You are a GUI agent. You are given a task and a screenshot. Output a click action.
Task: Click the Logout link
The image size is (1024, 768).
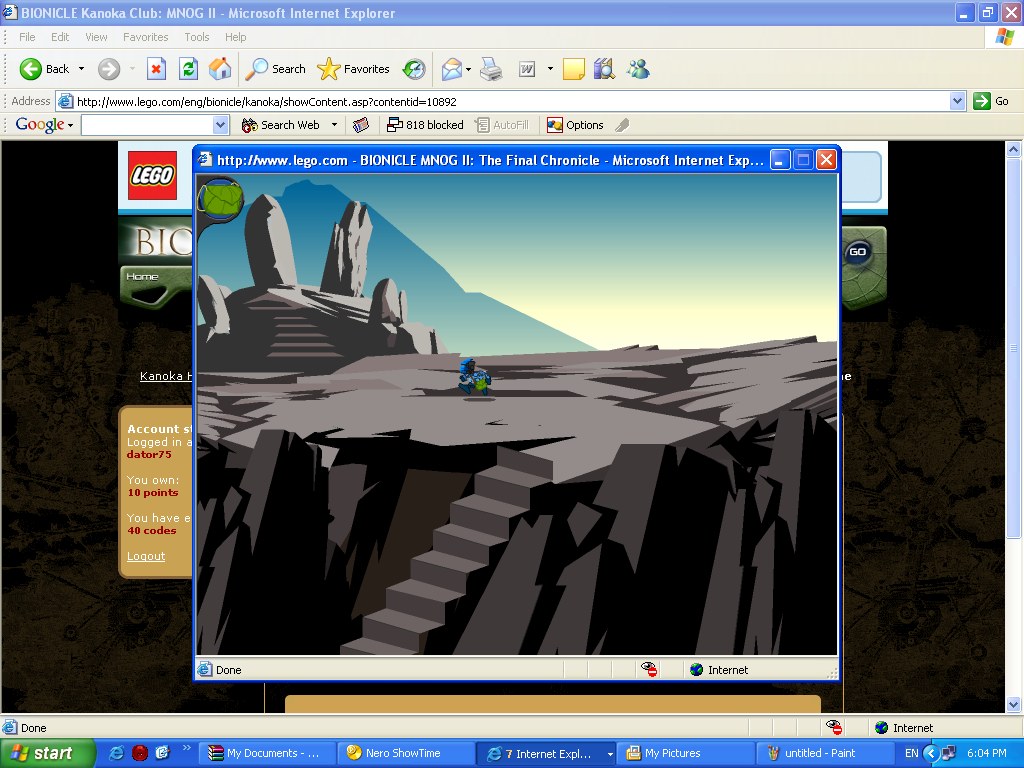click(146, 556)
